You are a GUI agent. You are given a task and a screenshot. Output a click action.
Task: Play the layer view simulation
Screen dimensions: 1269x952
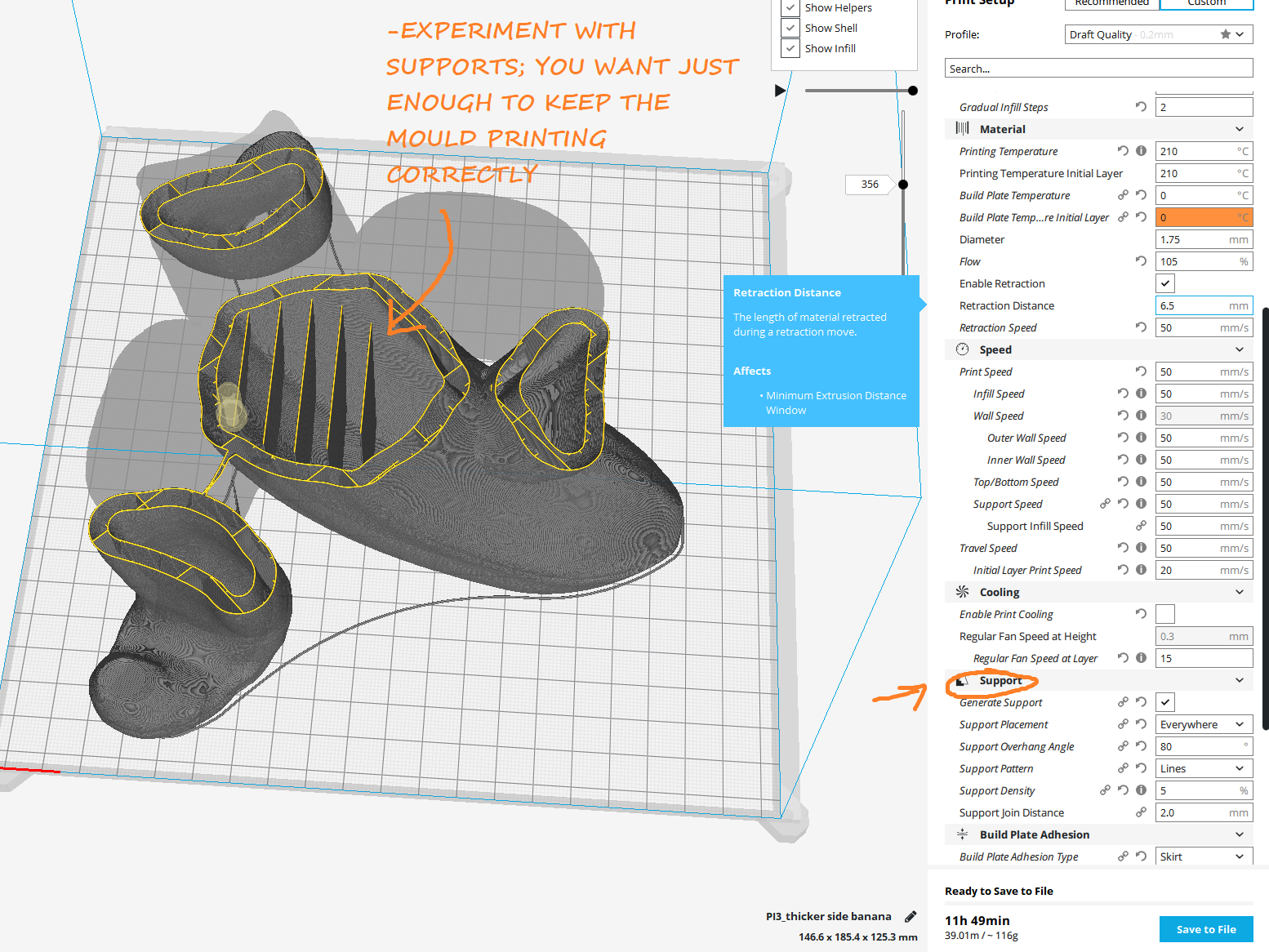[780, 91]
